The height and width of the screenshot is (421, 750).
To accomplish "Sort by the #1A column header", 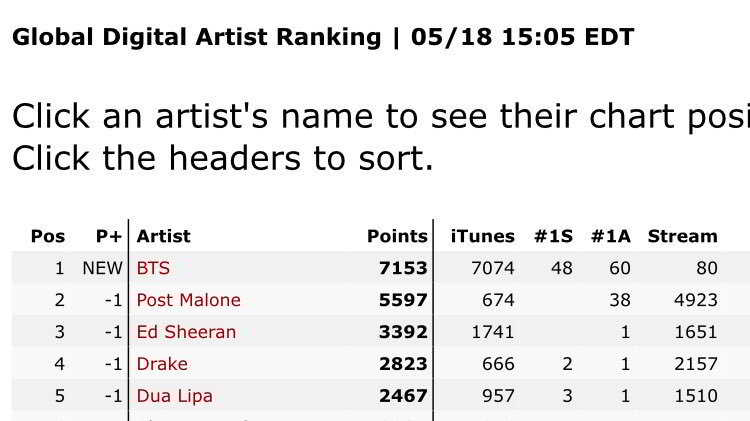I will tap(611, 237).
